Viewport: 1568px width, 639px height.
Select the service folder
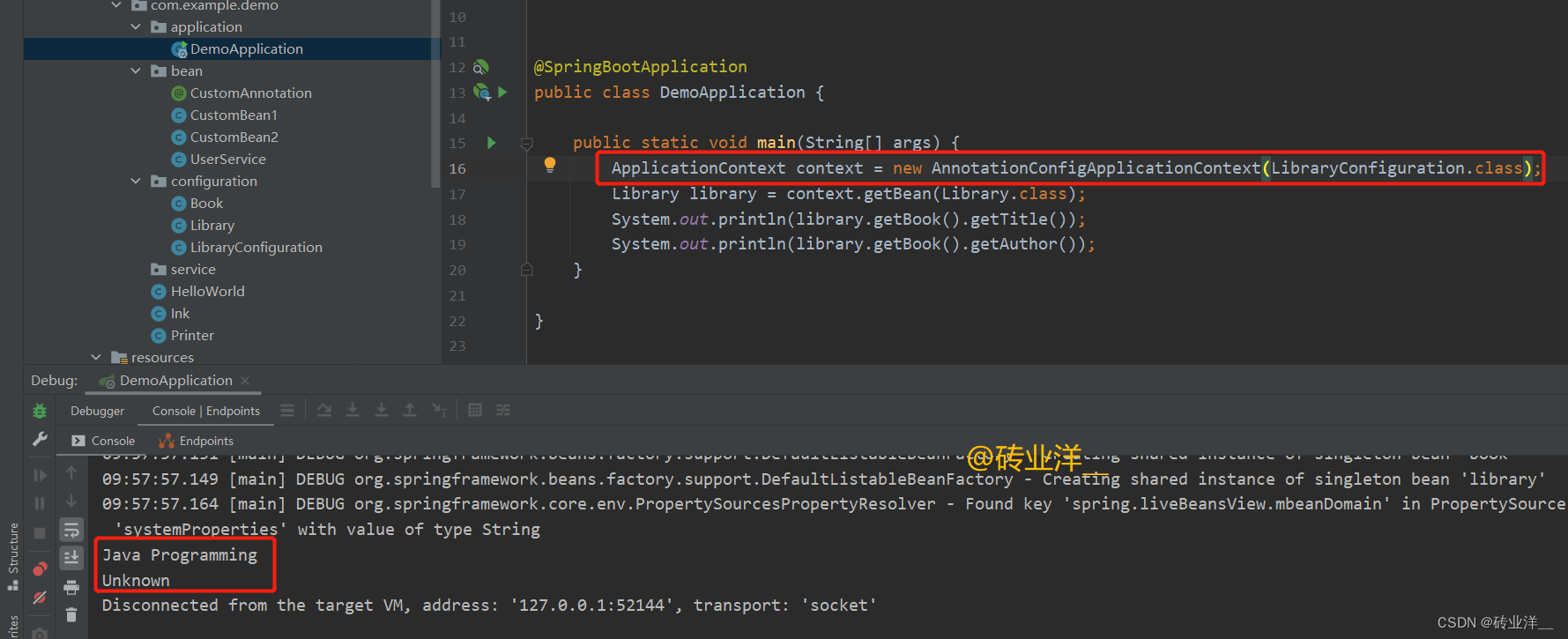pos(183,270)
